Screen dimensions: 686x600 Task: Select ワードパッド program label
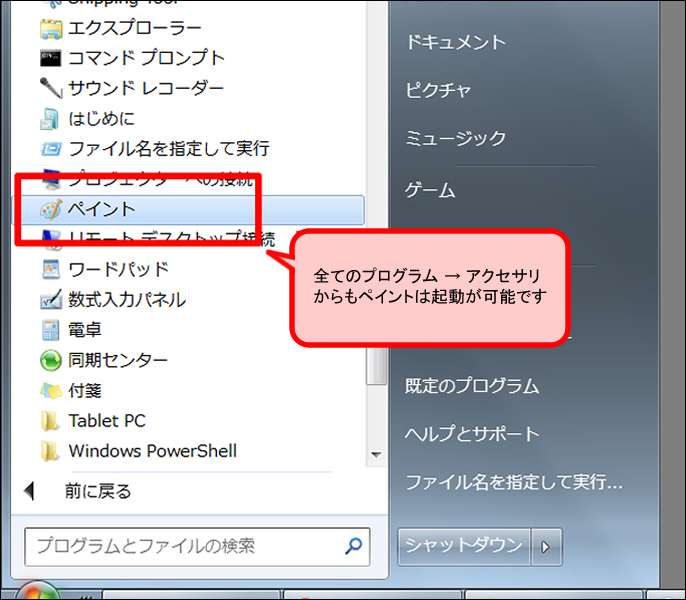[119, 269]
